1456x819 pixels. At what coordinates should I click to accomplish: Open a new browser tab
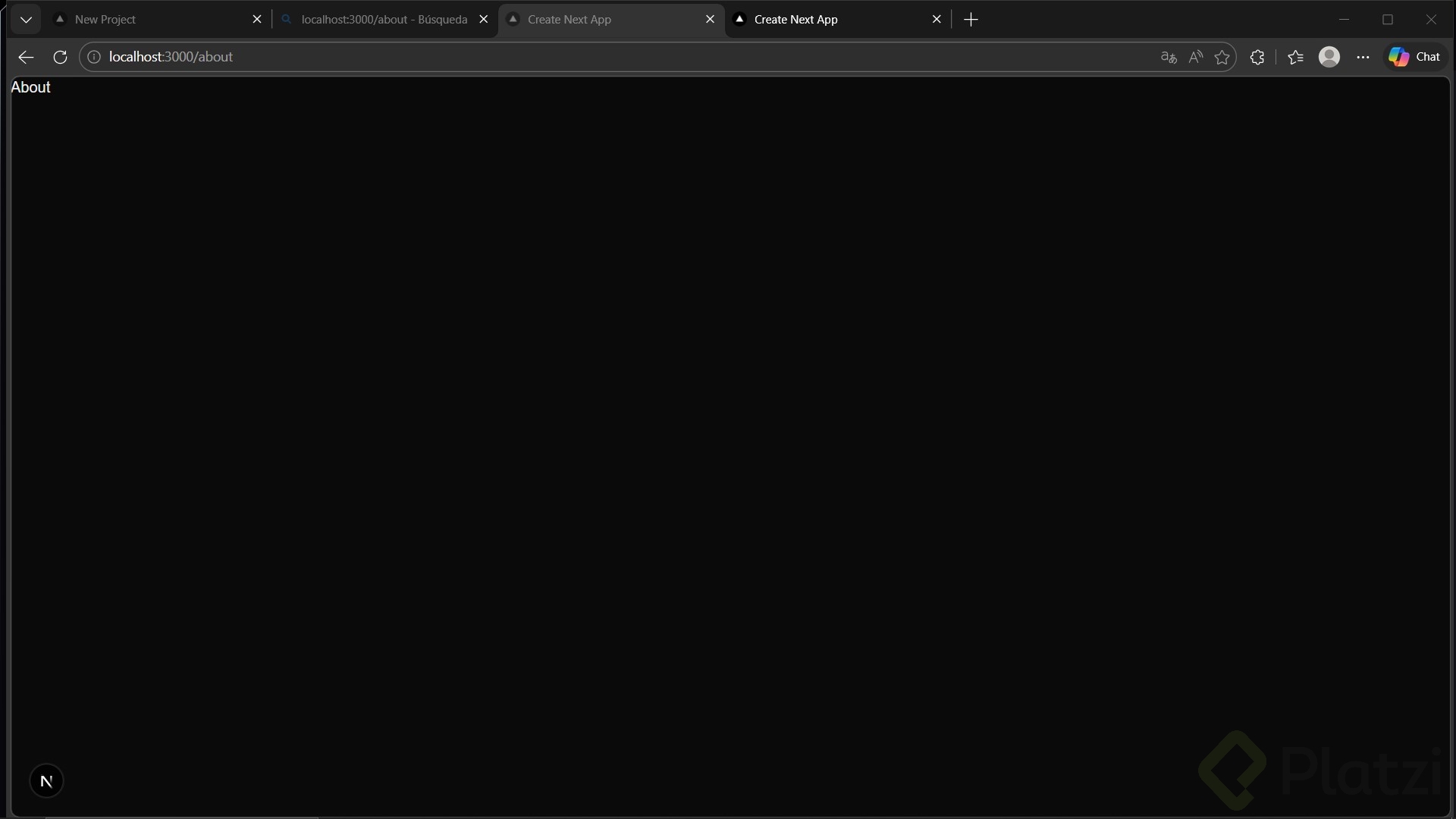[x=971, y=20]
